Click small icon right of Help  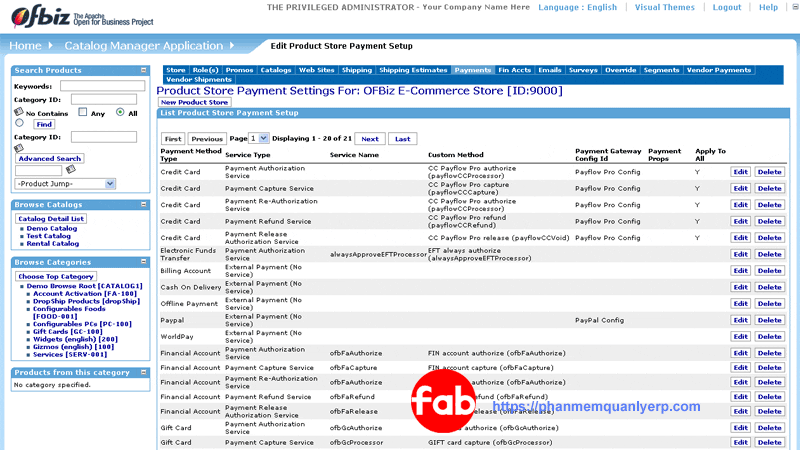[795, 7]
